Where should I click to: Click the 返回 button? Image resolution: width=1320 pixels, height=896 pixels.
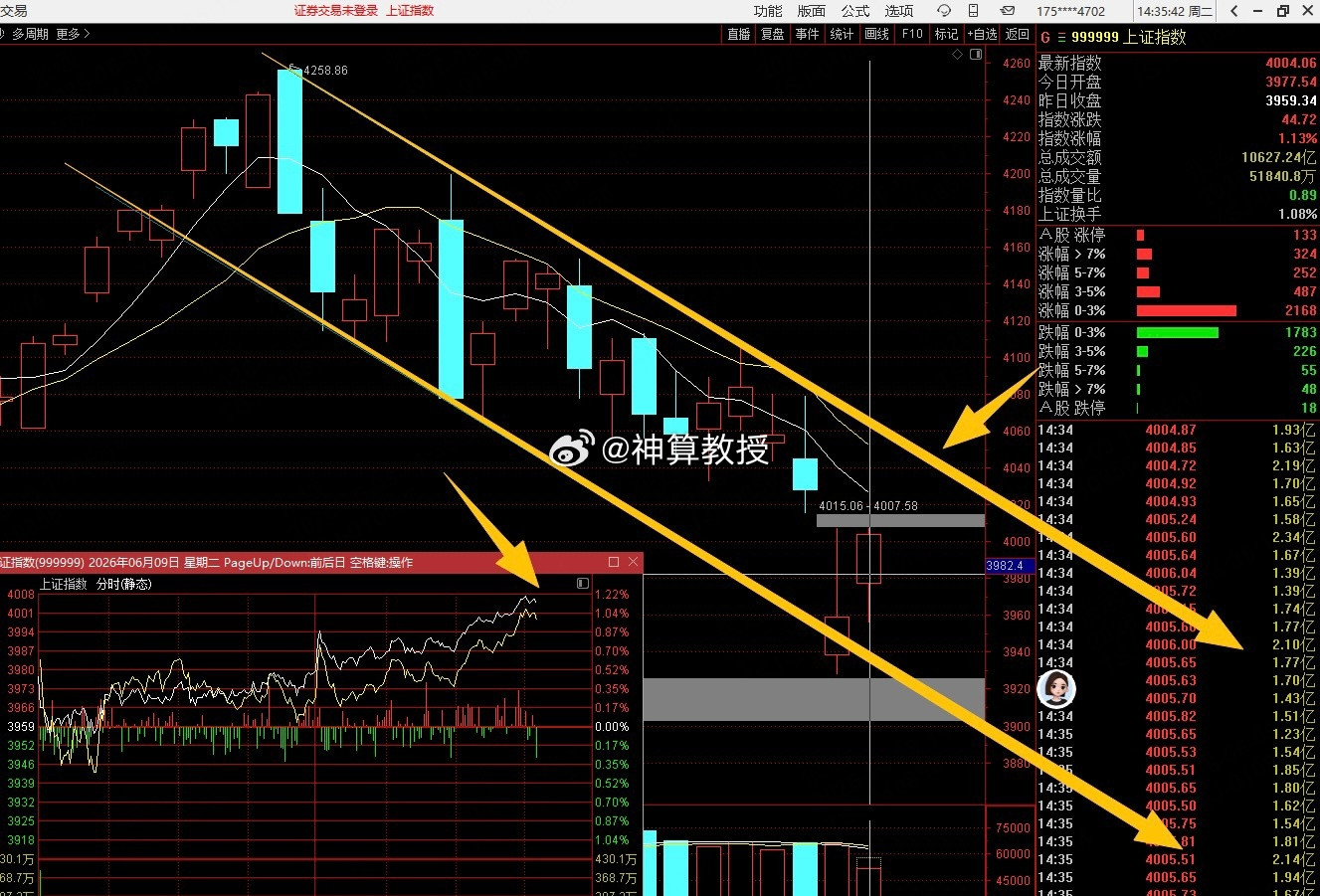coord(1018,34)
